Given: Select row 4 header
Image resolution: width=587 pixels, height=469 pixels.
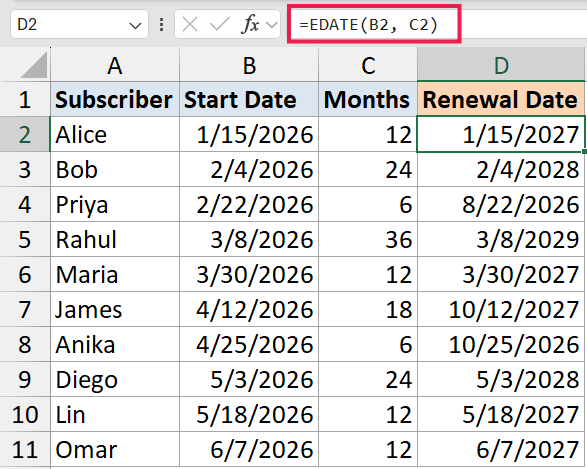Looking at the screenshot, I should [x=25, y=204].
